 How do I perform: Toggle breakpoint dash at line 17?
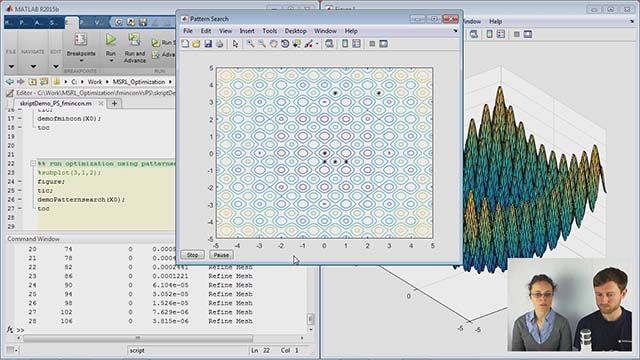point(20,119)
